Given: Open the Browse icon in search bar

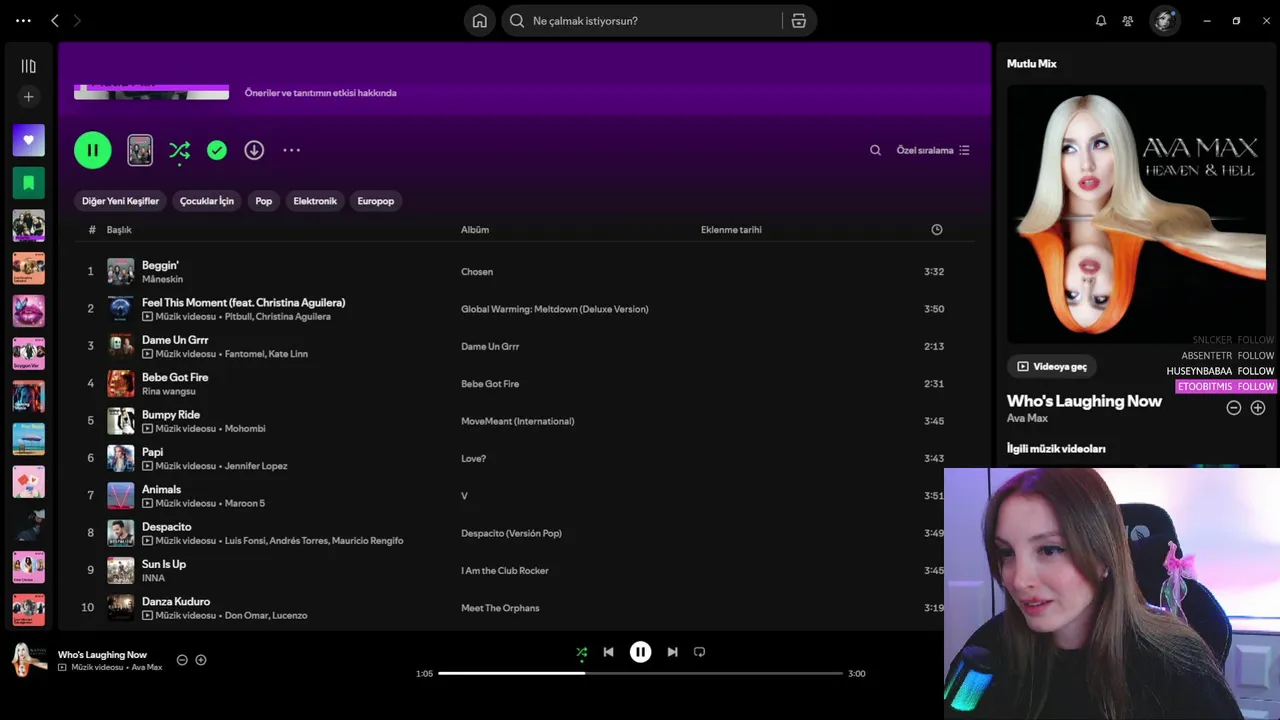Looking at the screenshot, I should [x=798, y=21].
